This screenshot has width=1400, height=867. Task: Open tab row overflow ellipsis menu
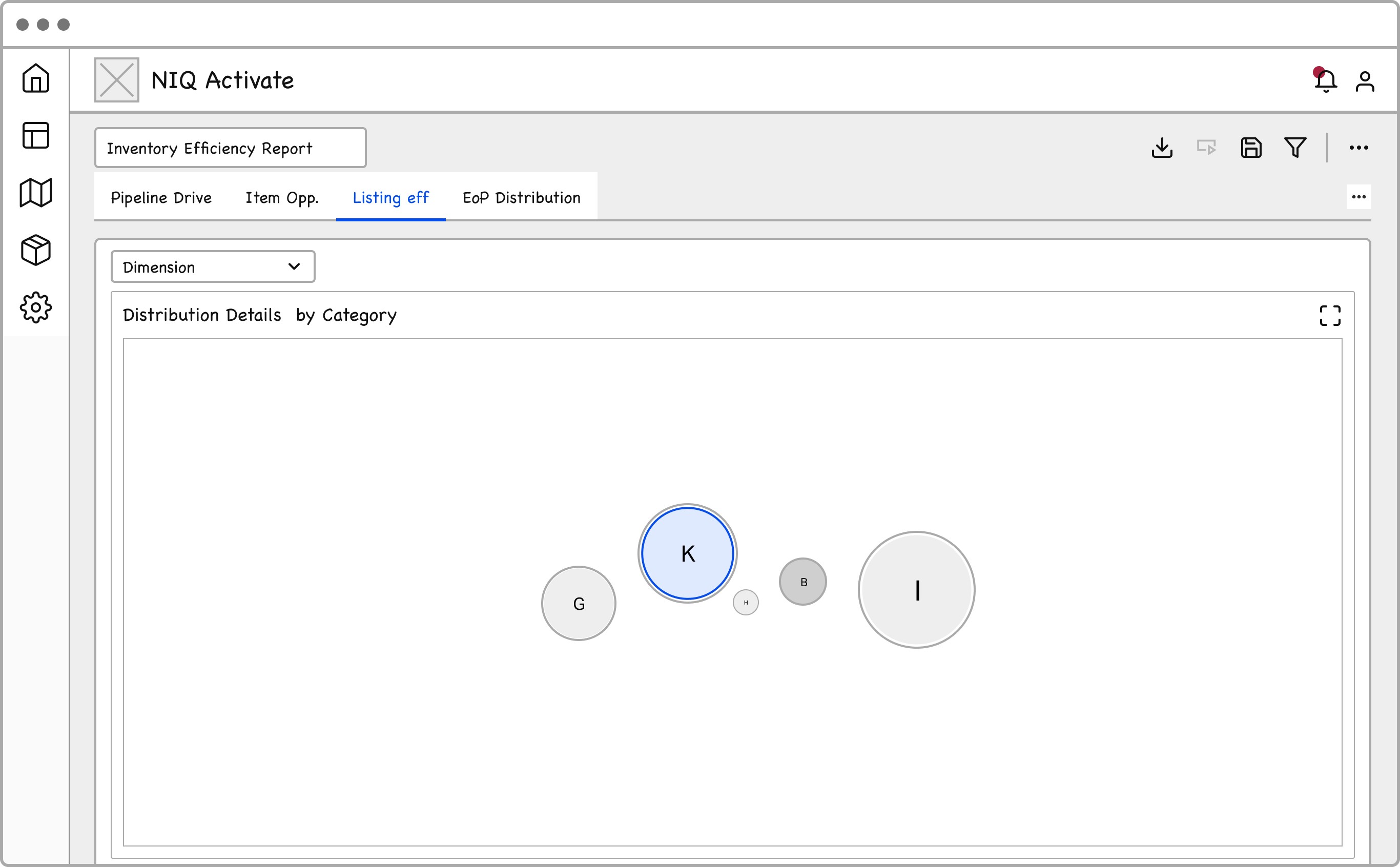coord(1358,197)
